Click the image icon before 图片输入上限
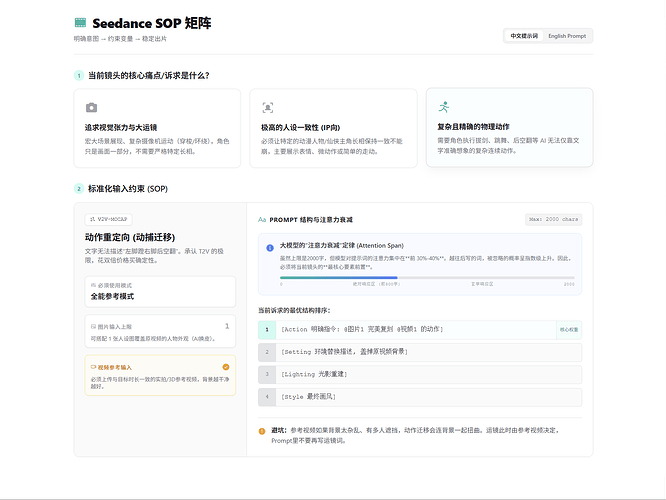 point(93,327)
